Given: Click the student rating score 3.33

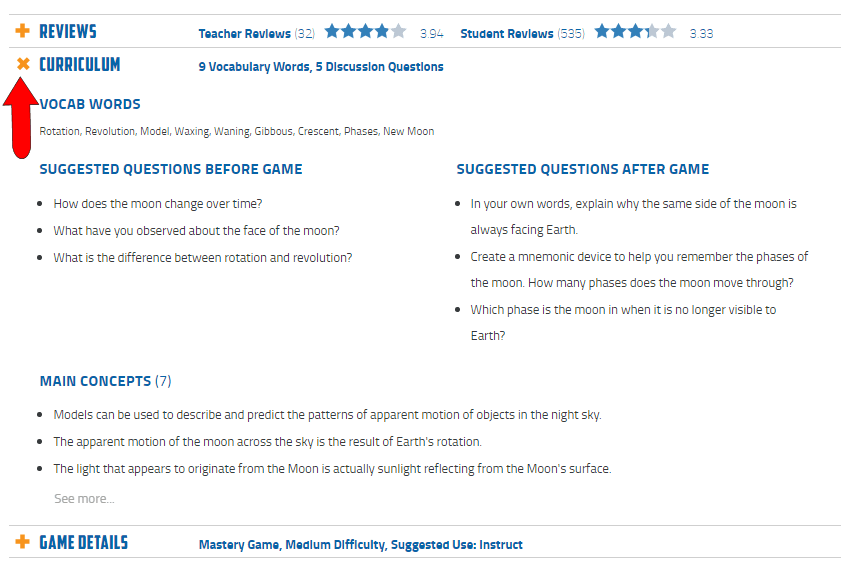Looking at the screenshot, I should (x=701, y=34).
